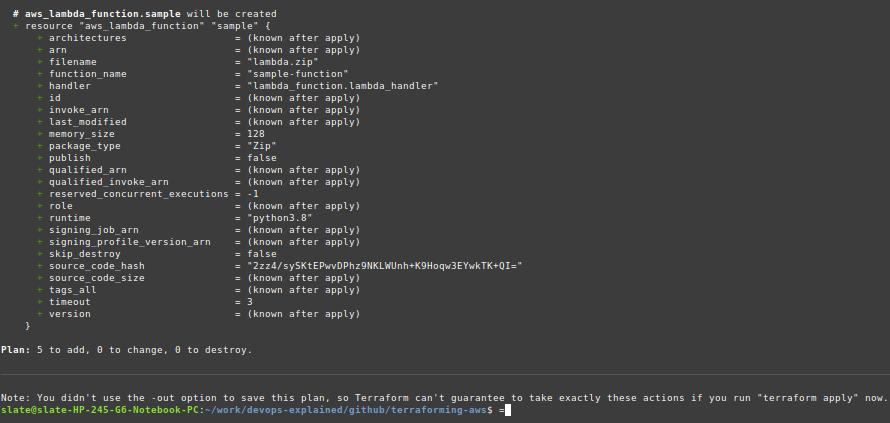Viewport: 890px width, 423px height.
Task: Click the "Plan:" summary label
Action: [16, 350]
